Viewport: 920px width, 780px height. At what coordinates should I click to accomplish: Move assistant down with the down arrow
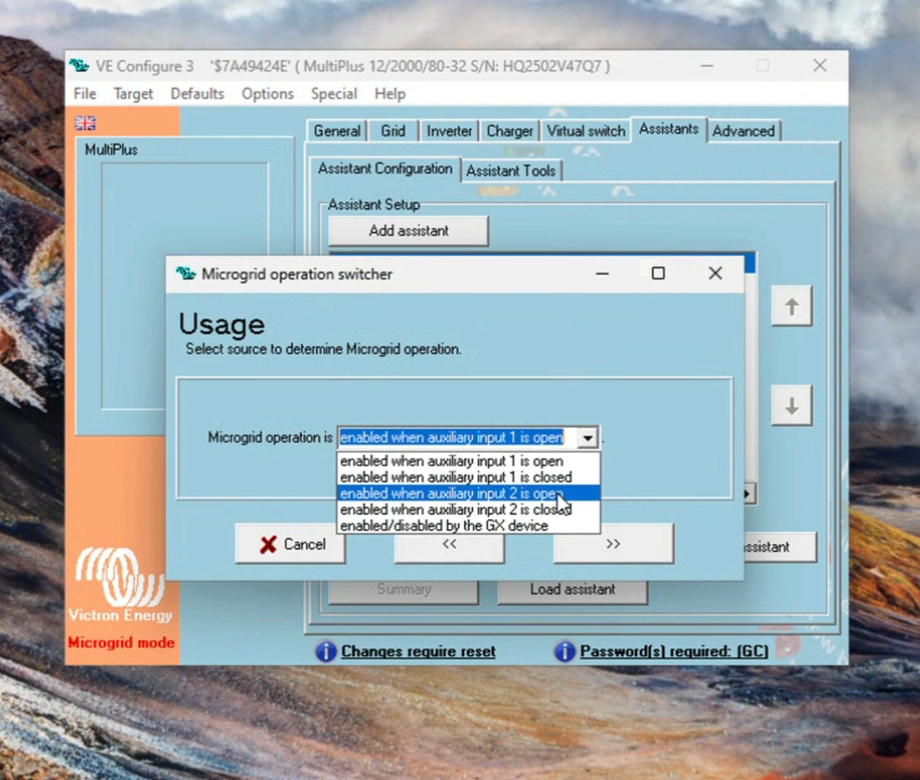792,406
